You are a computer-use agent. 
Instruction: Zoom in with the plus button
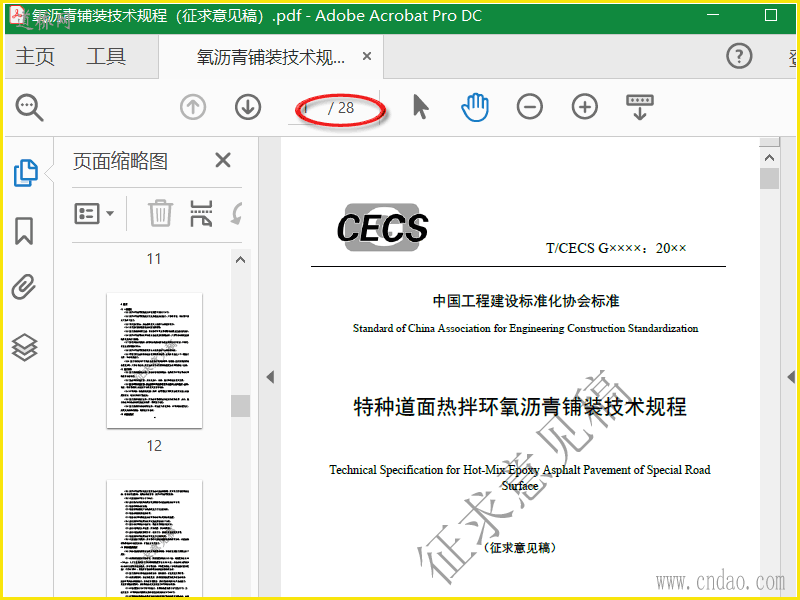click(585, 107)
